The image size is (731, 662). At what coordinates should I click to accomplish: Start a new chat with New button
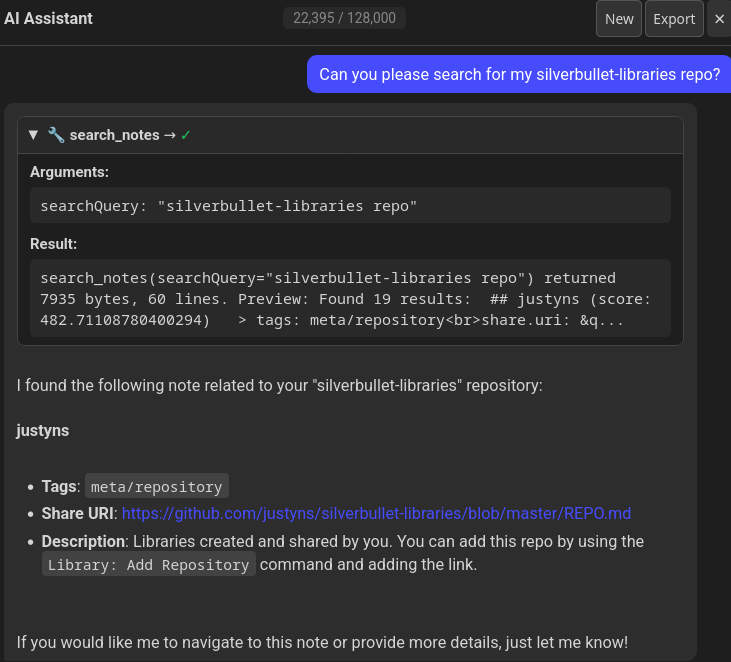(x=619, y=19)
